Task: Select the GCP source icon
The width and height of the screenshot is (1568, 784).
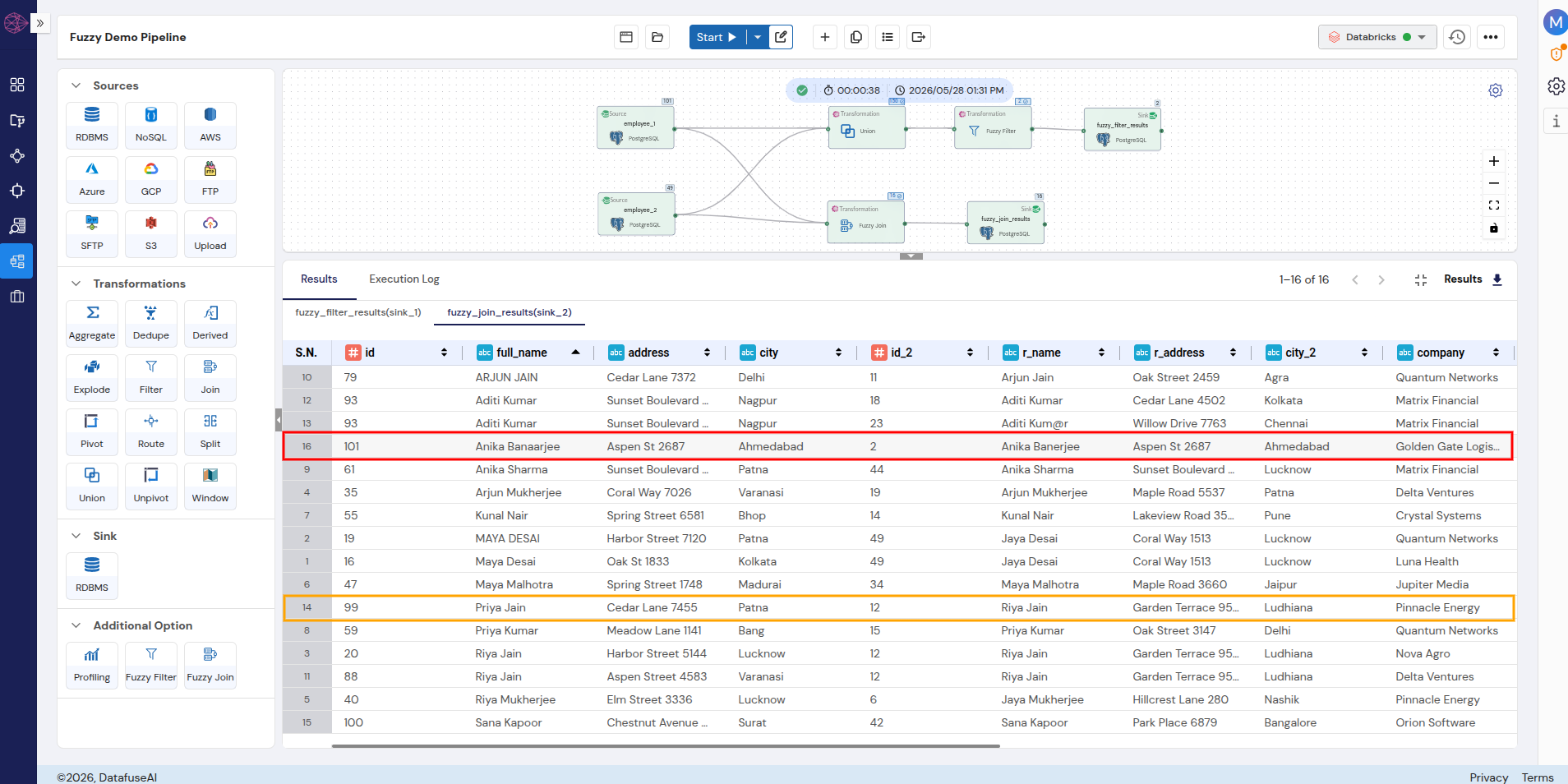Action: pos(151,180)
